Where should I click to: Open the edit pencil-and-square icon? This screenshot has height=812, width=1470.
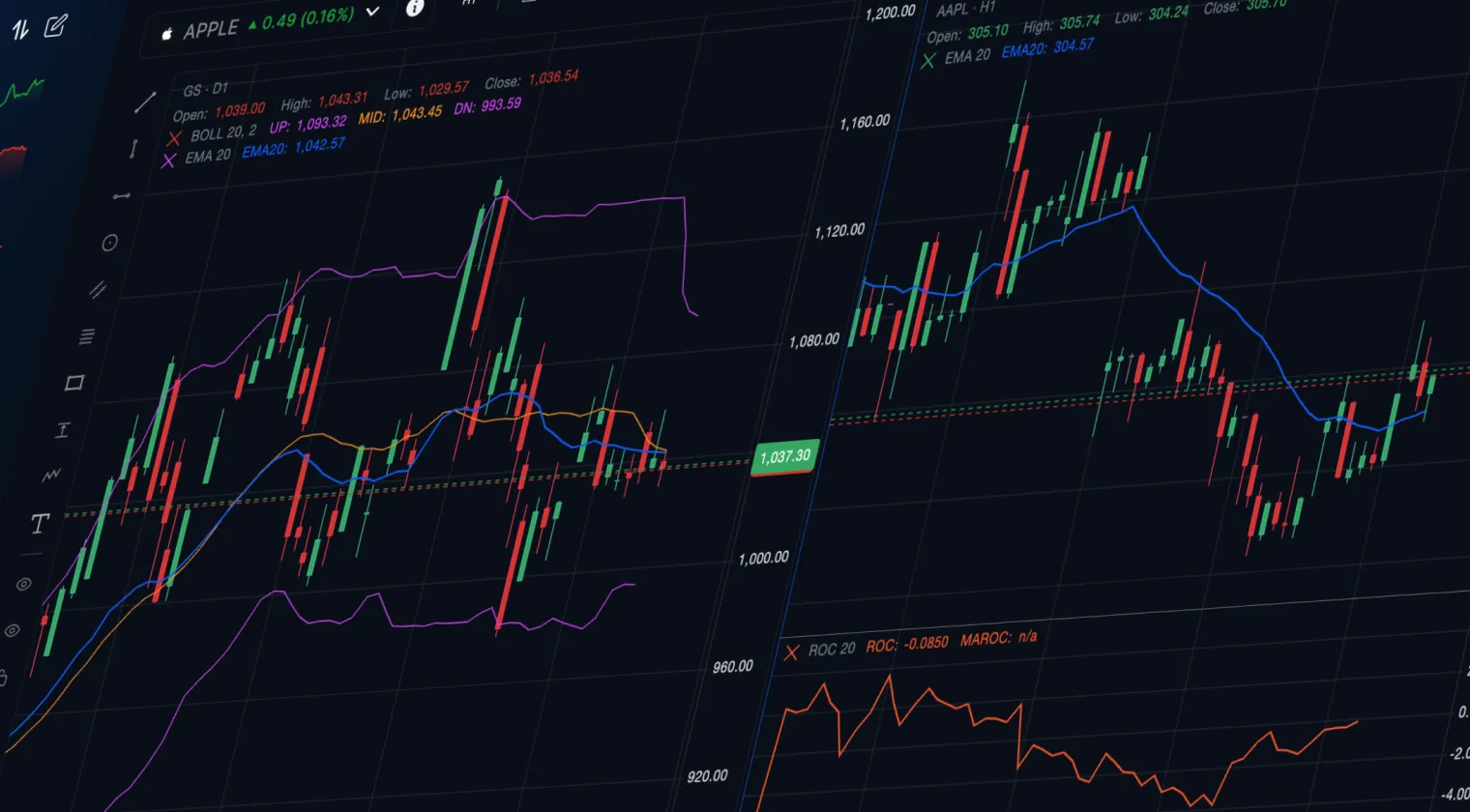click(56, 26)
